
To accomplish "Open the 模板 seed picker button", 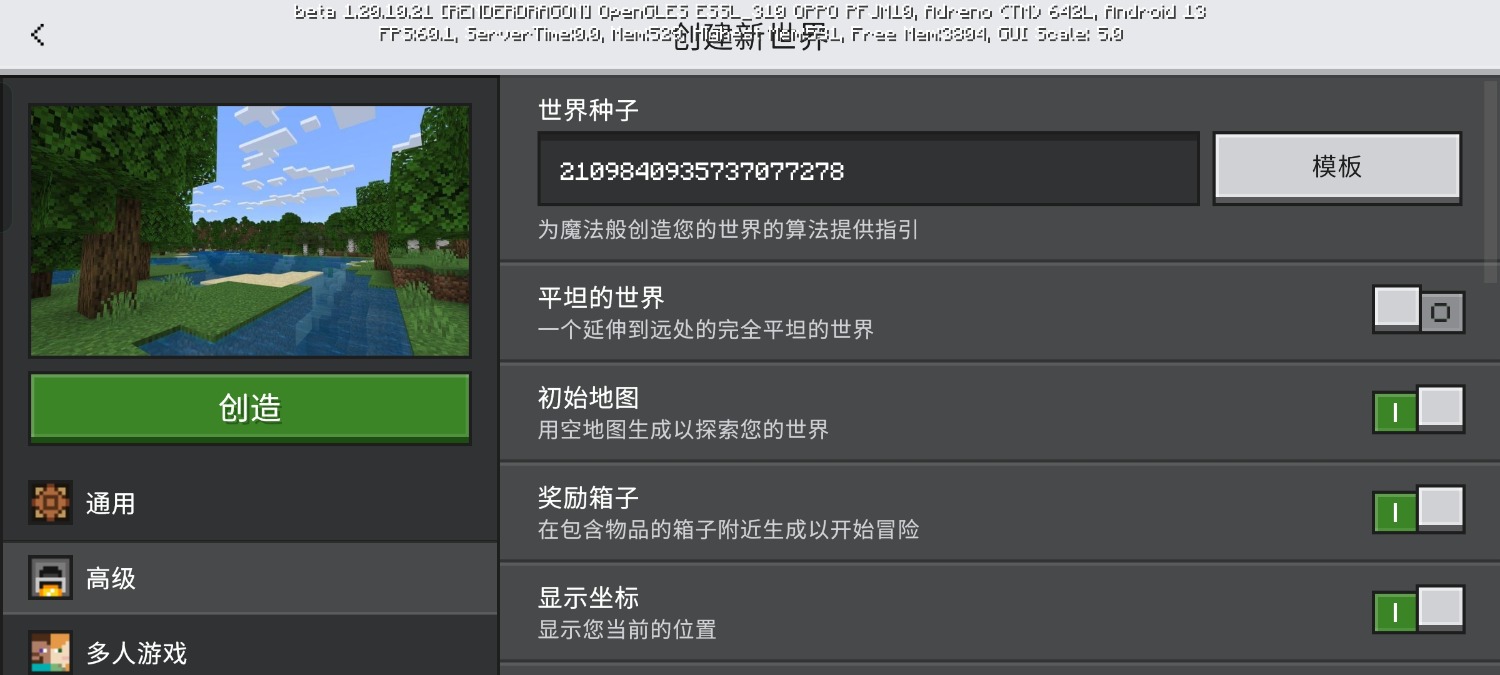I will [x=1337, y=168].
